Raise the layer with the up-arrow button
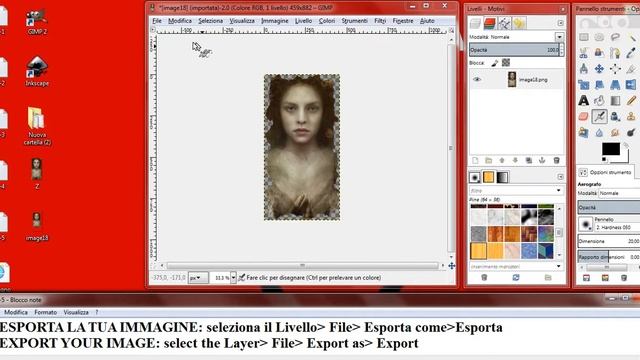Screen dimensions: 640x360 (x=502, y=161)
